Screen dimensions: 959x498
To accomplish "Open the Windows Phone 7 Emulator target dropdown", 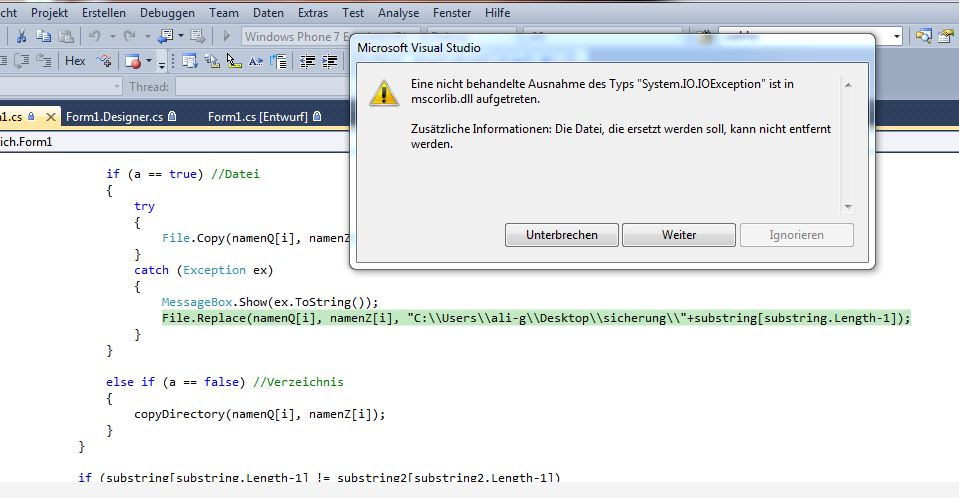I will pyautogui.click(x=297, y=37).
